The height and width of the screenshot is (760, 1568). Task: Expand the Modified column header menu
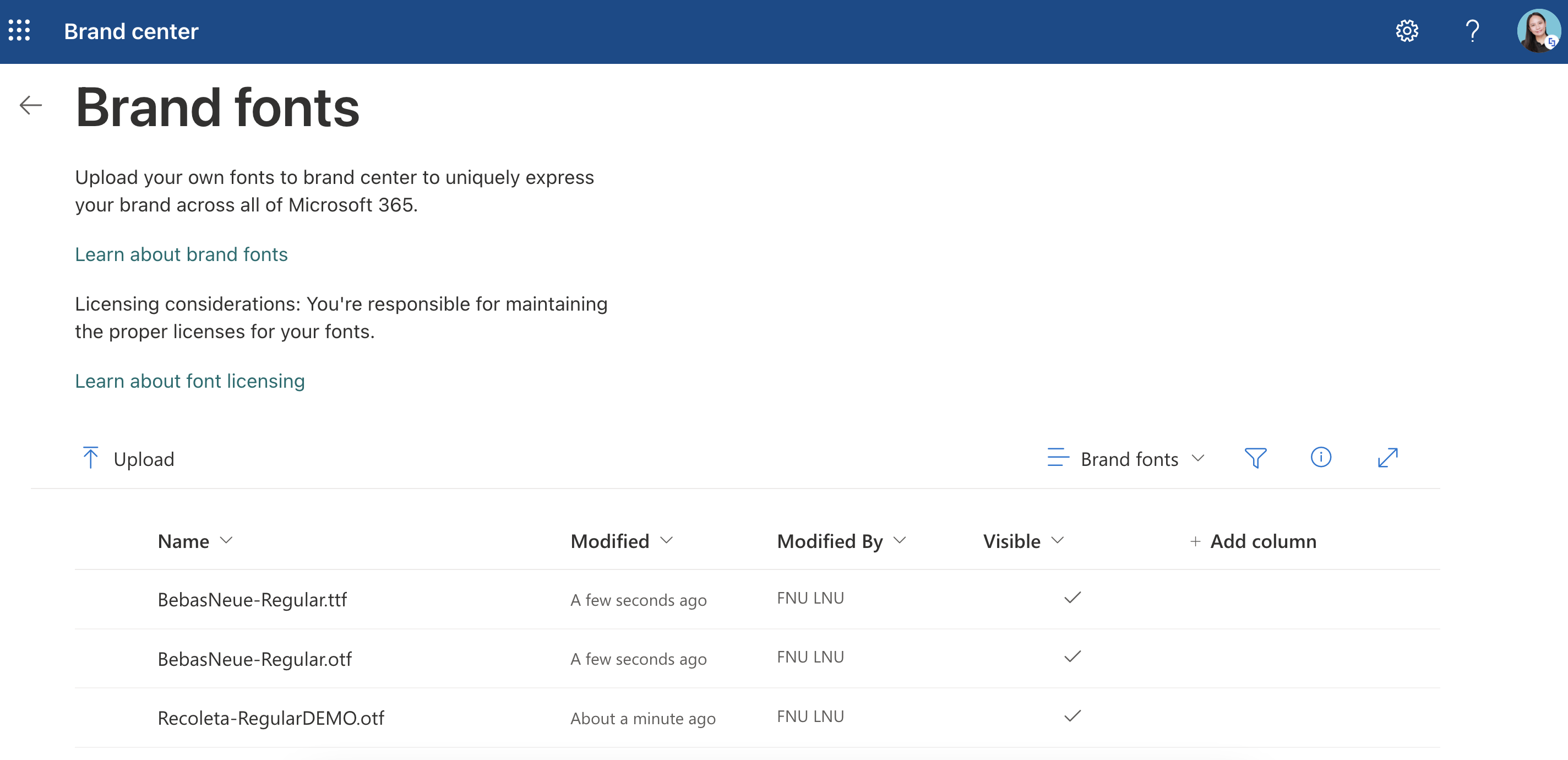[x=621, y=541]
